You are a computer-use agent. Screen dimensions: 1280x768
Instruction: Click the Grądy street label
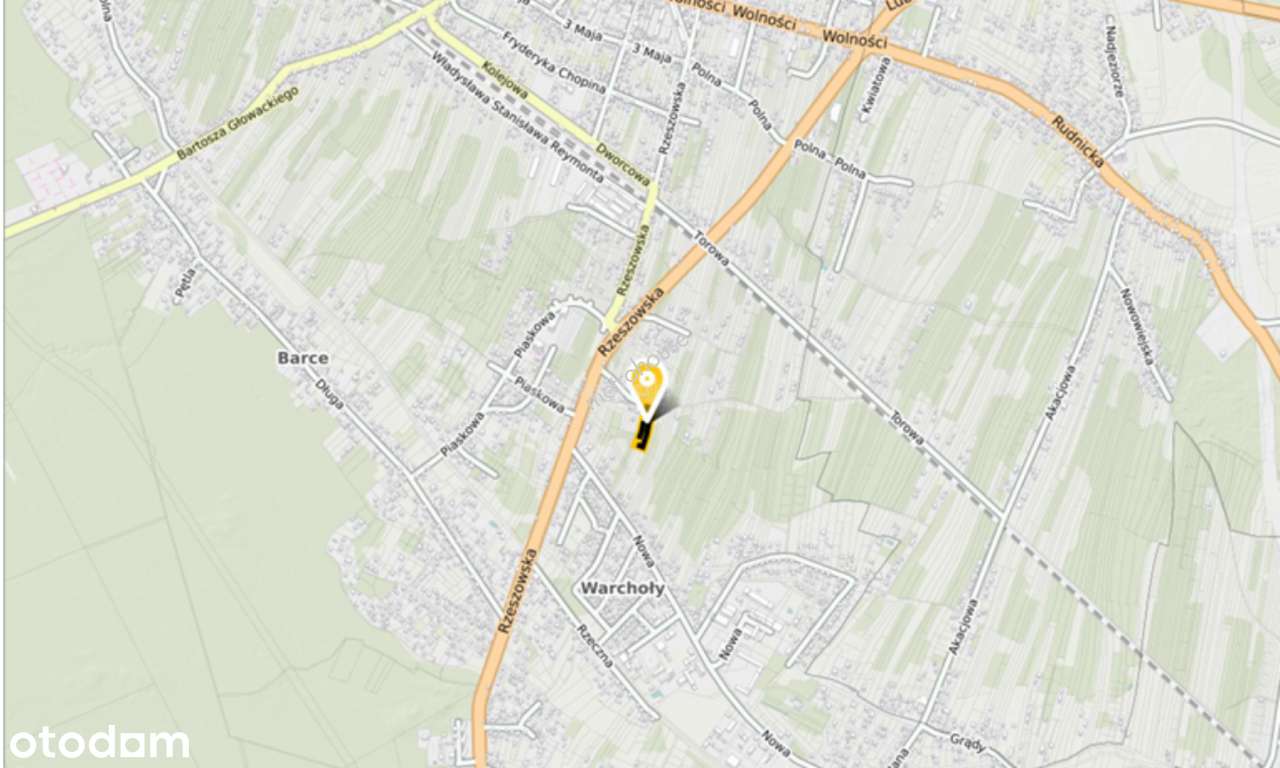coord(966,743)
